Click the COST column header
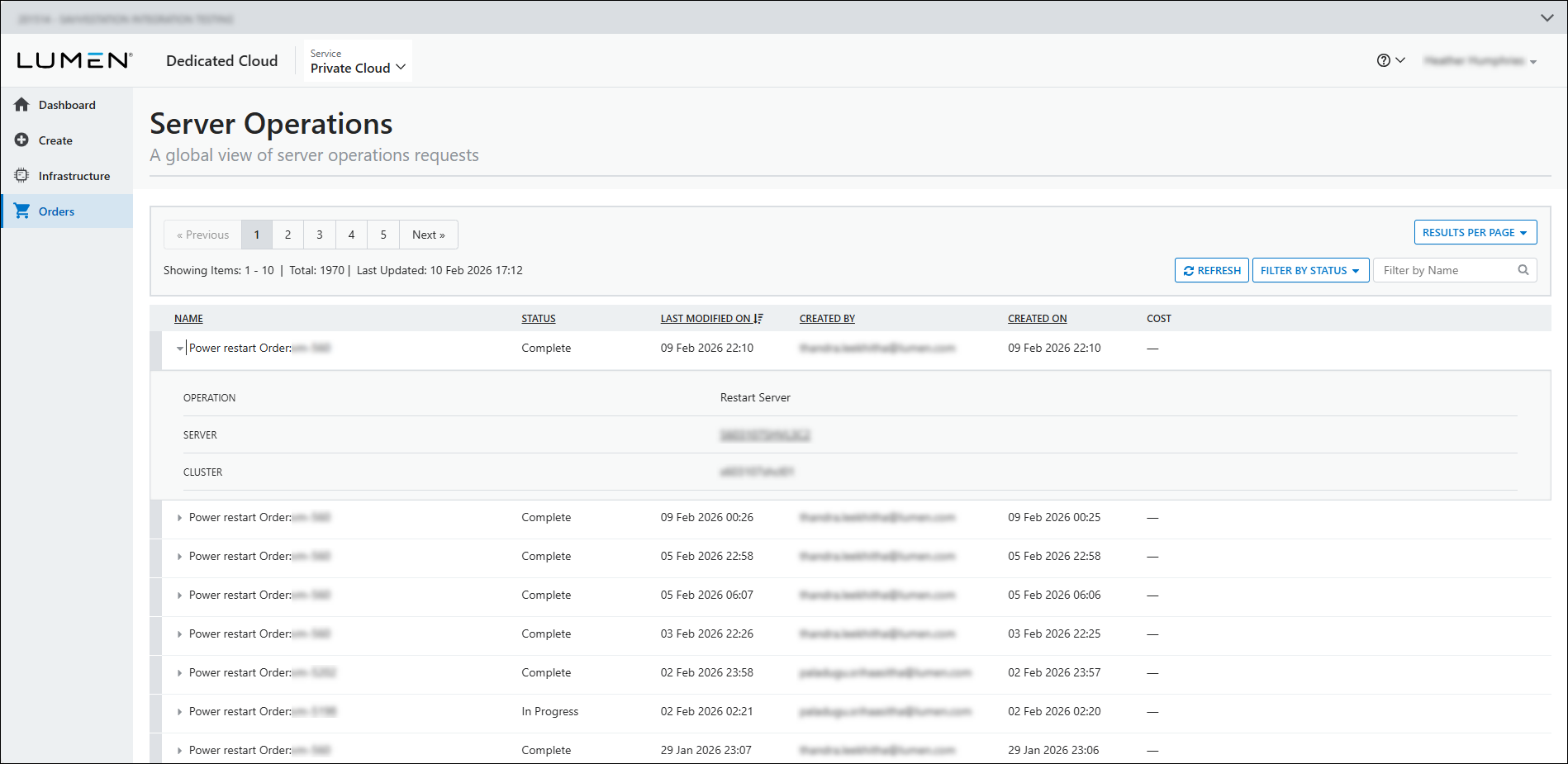 [x=1159, y=319]
